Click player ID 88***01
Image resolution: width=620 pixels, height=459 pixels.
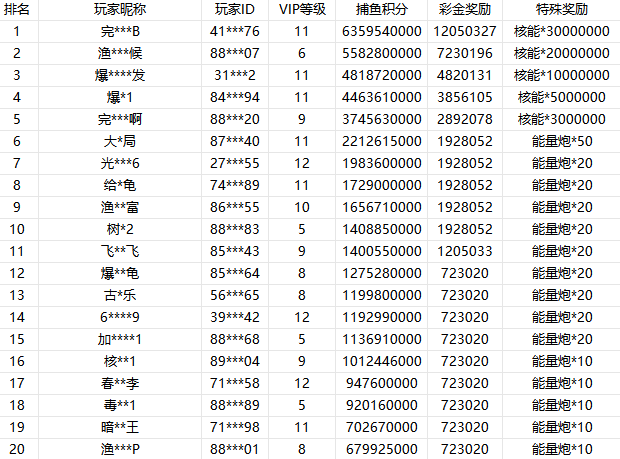tap(234, 449)
